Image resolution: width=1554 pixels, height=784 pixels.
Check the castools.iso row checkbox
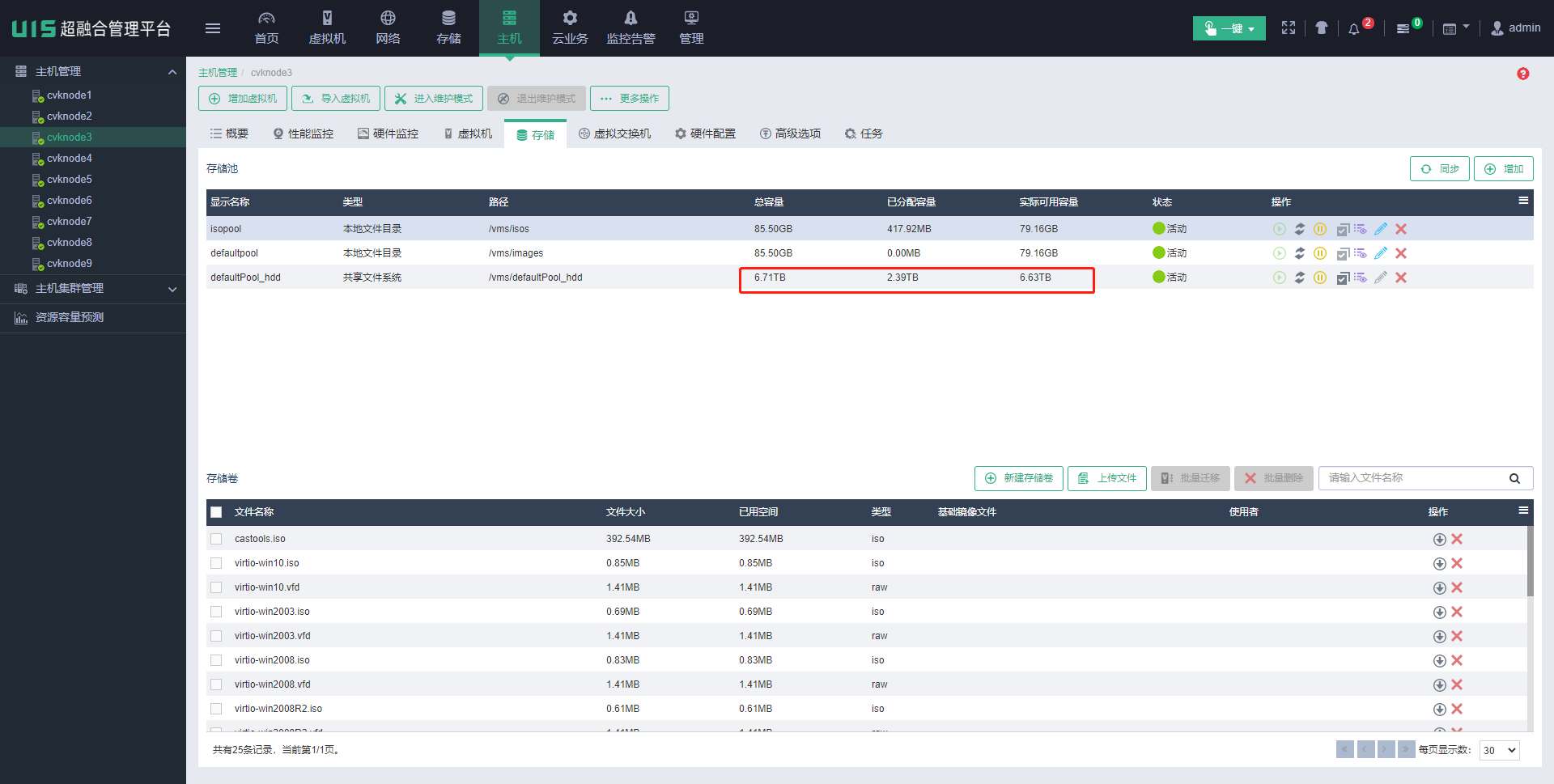pyautogui.click(x=216, y=539)
